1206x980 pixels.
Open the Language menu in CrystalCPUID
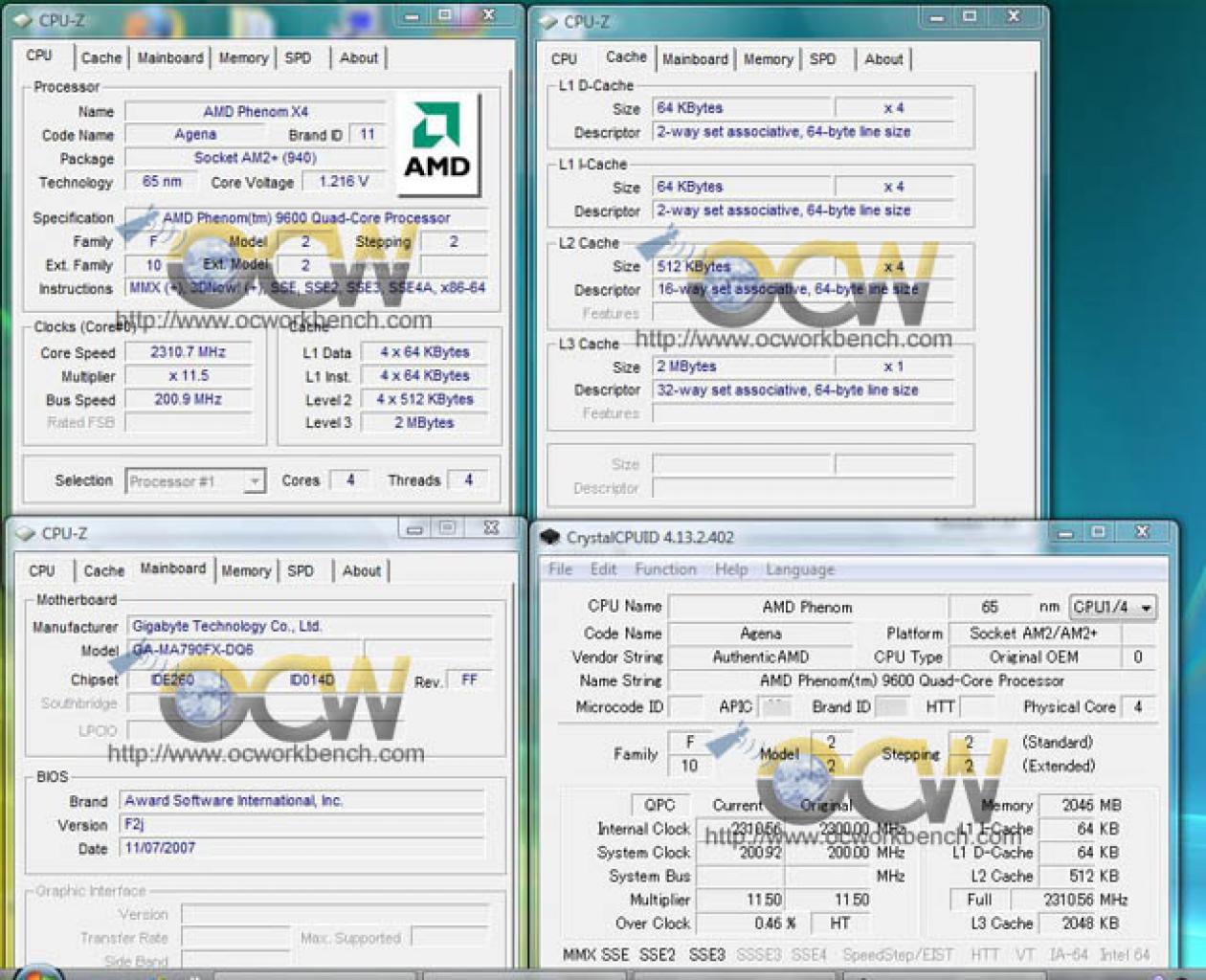799,569
